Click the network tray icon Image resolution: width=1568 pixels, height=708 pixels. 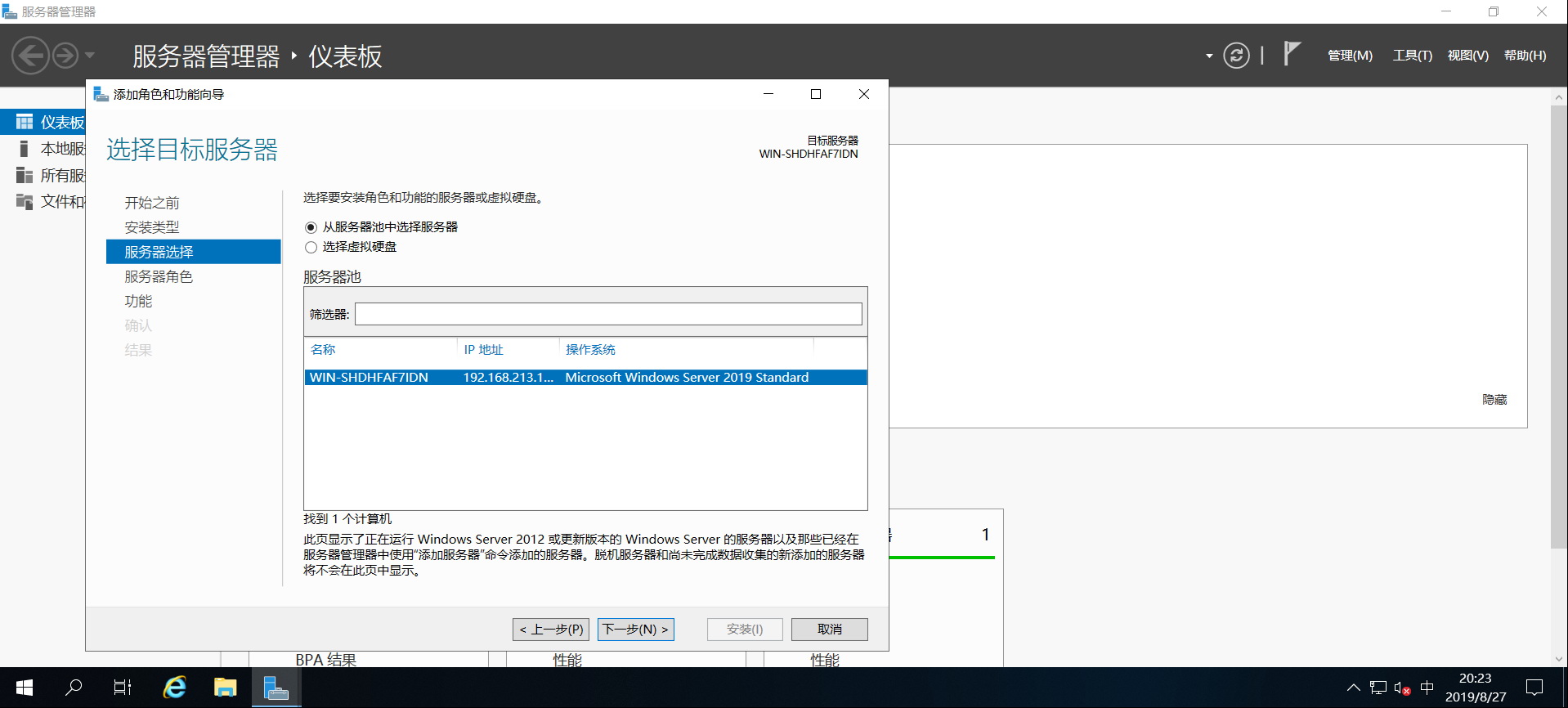tap(1378, 688)
